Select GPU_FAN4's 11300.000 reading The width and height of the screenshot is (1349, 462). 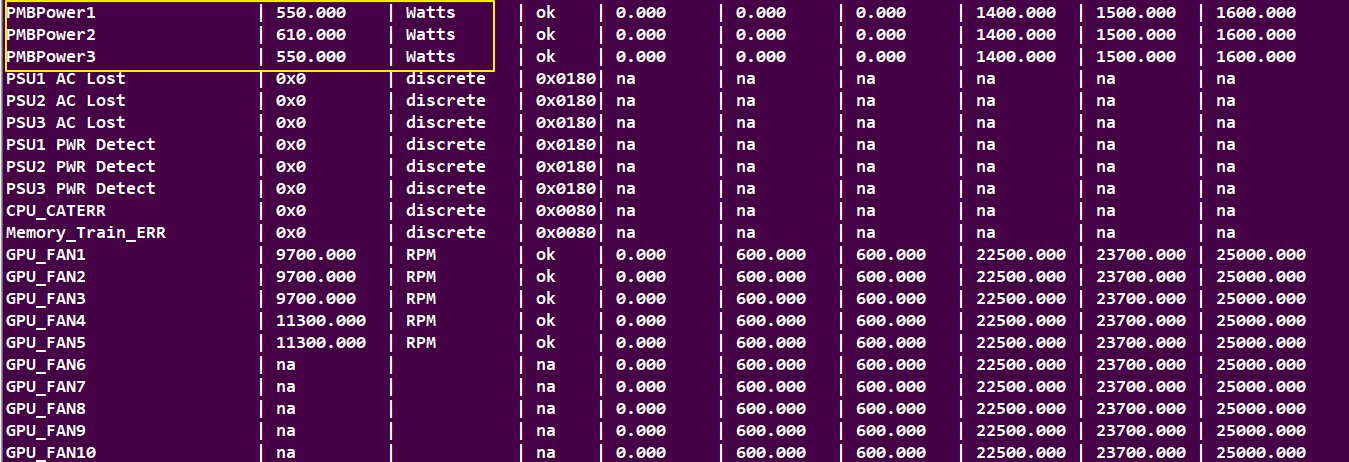[x=320, y=321]
